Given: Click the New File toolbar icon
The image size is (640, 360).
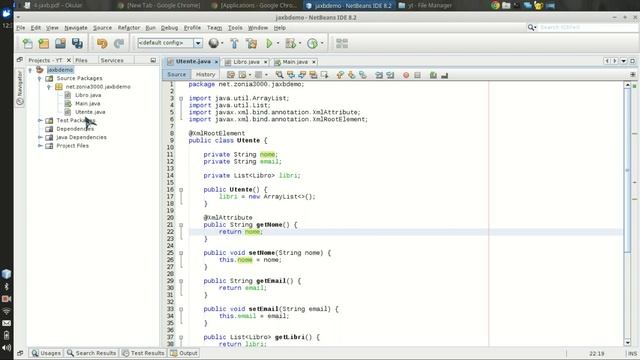Looking at the screenshot, I should [x=27, y=43].
